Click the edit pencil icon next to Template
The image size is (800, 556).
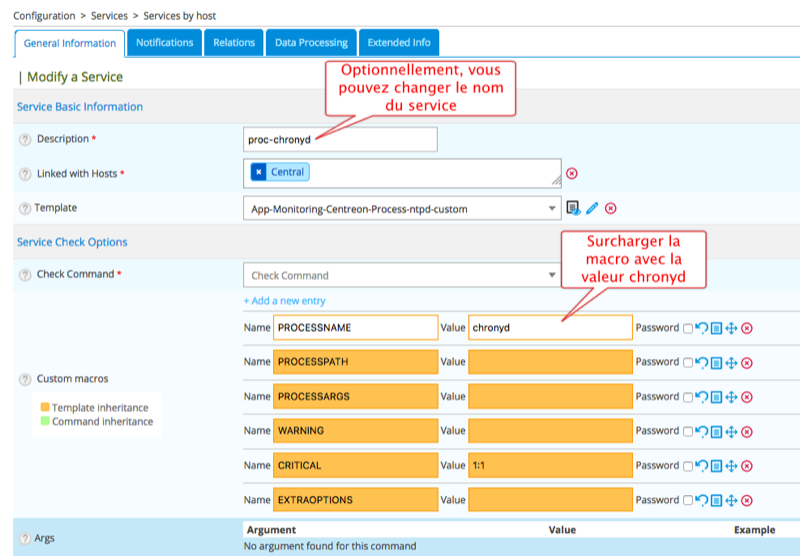[592, 208]
